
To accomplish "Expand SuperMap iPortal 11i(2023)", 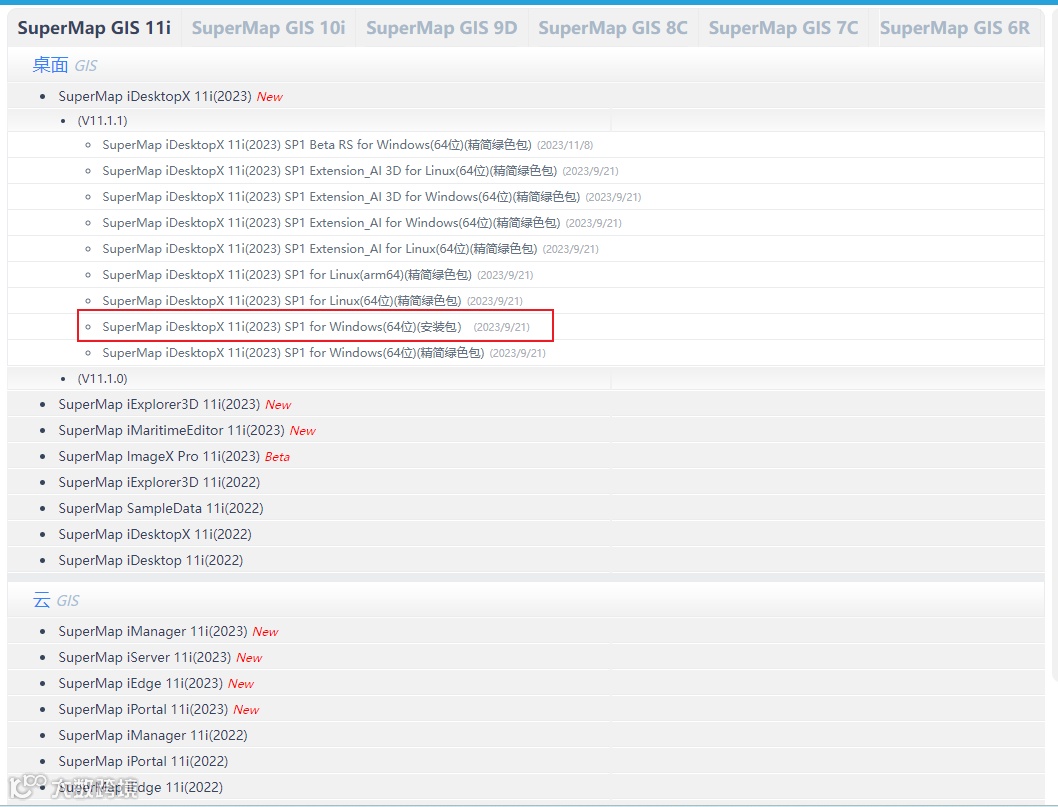I will [x=143, y=709].
